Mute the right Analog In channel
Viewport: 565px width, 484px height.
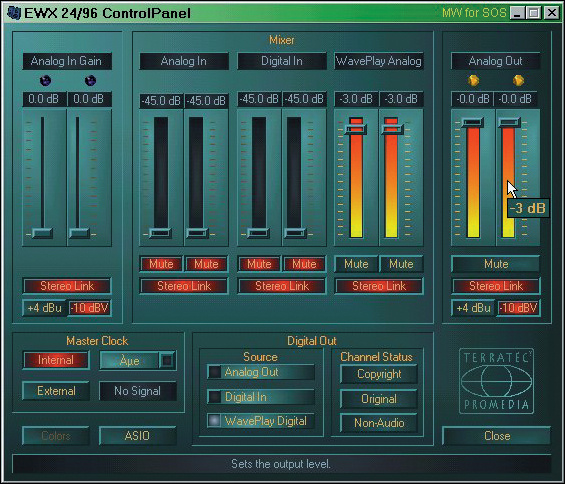pyautogui.click(x=206, y=264)
